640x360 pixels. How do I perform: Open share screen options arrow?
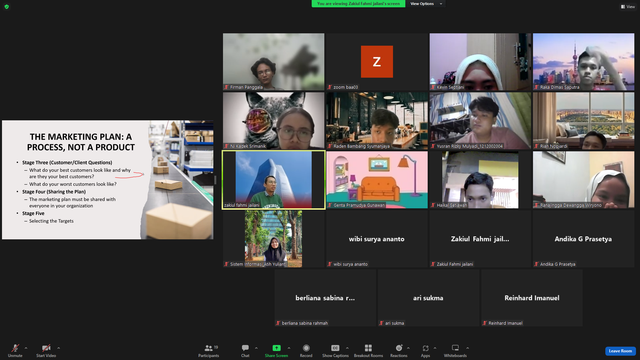pyautogui.click(x=289, y=348)
